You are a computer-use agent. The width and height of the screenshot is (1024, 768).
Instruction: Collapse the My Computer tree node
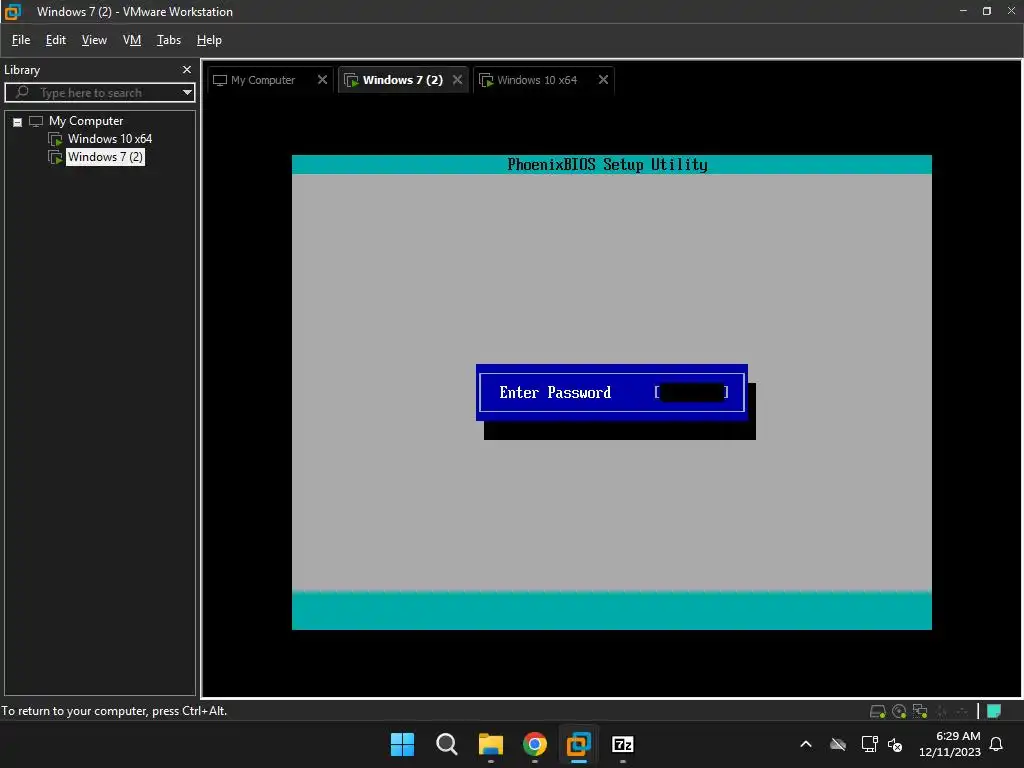(x=18, y=121)
